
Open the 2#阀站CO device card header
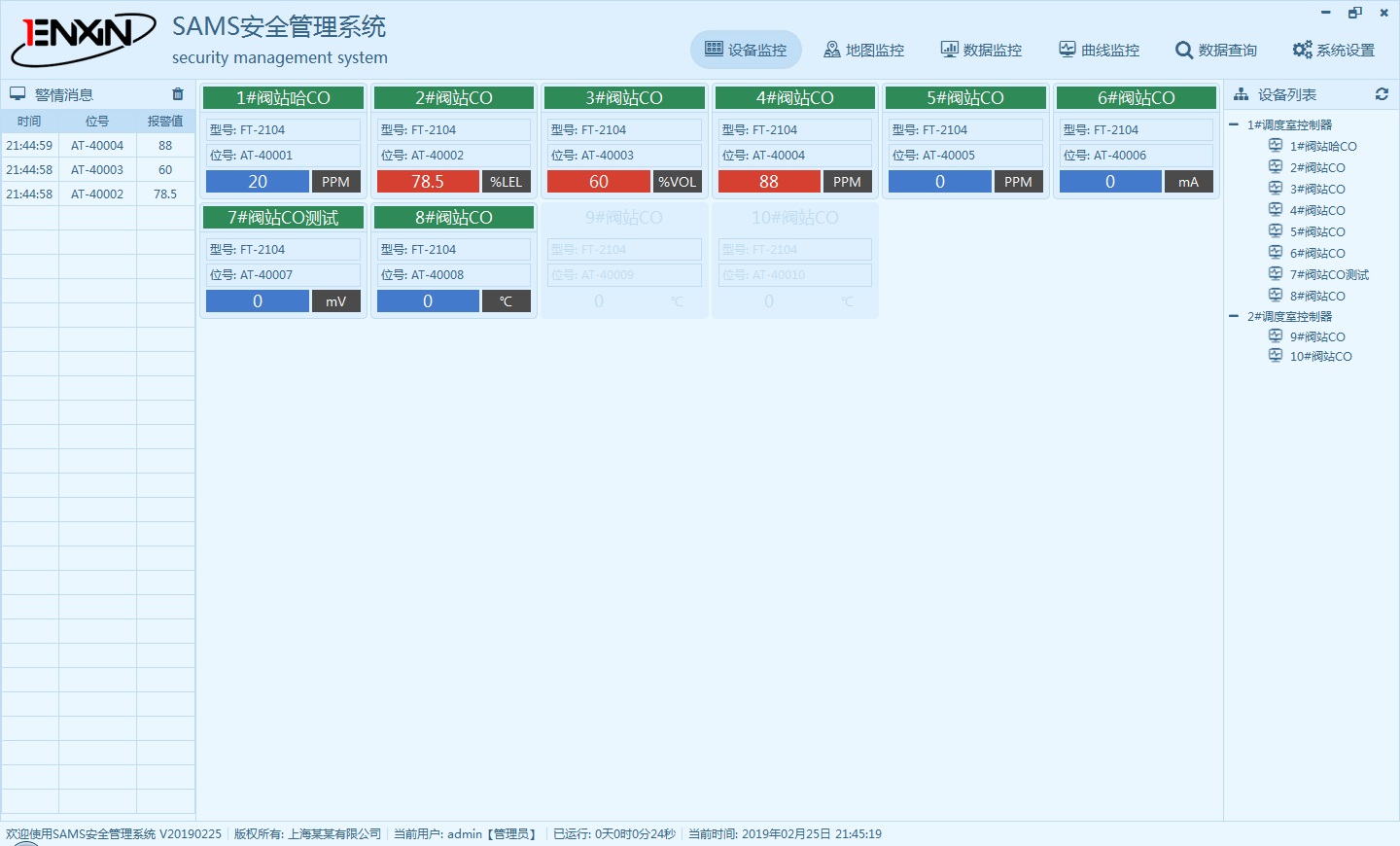[x=454, y=98]
